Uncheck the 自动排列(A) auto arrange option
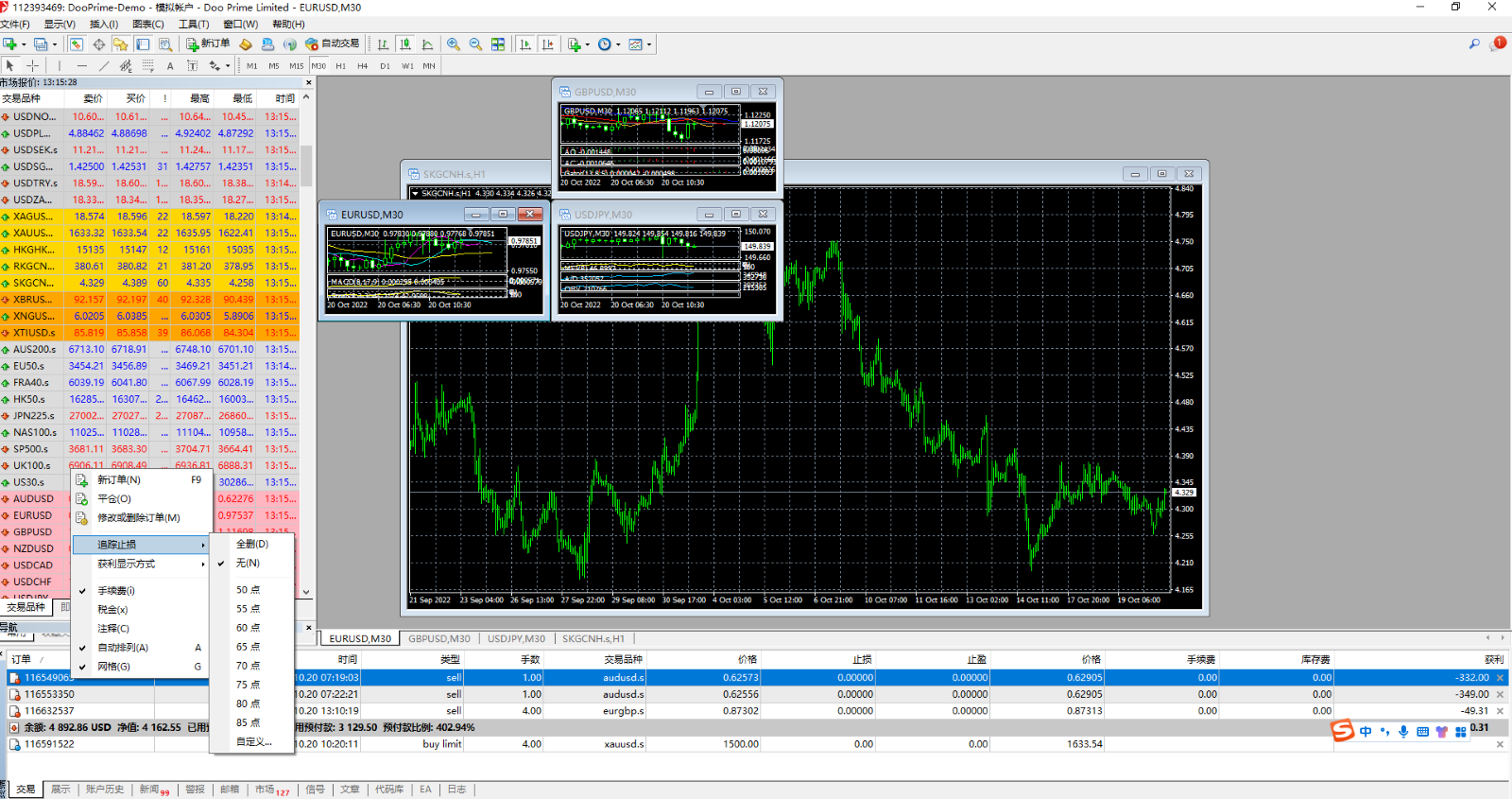Viewport: 1512px width, 799px height. coord(123,648)
